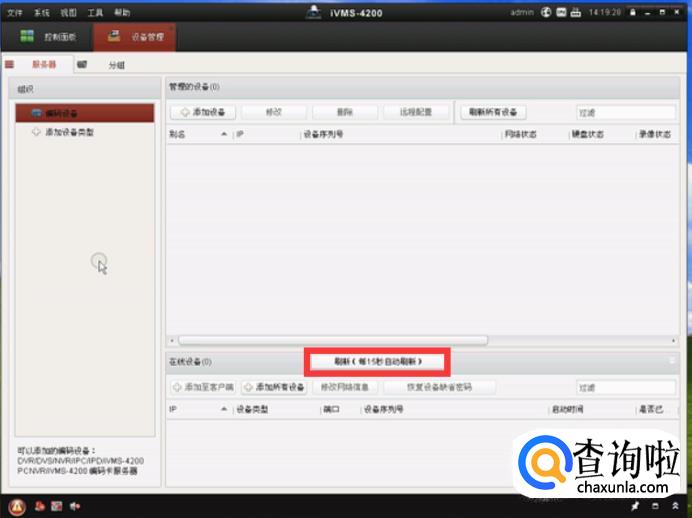Open the 工具 menu
The height and width of the screenshot is (518, 692).
pyautogui.click(x=95, y=12)
